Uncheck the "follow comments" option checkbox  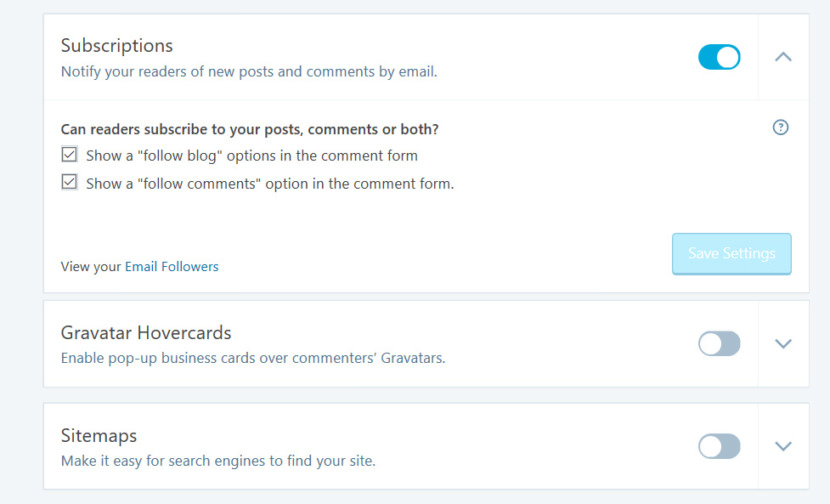click(x=69, y=182)
